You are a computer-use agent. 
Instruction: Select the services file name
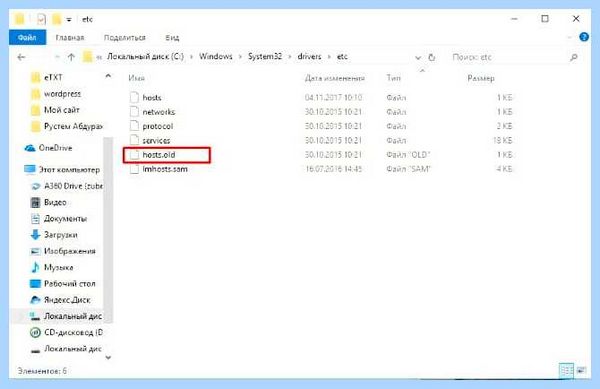pyautogui.click(x=156, y=140)
